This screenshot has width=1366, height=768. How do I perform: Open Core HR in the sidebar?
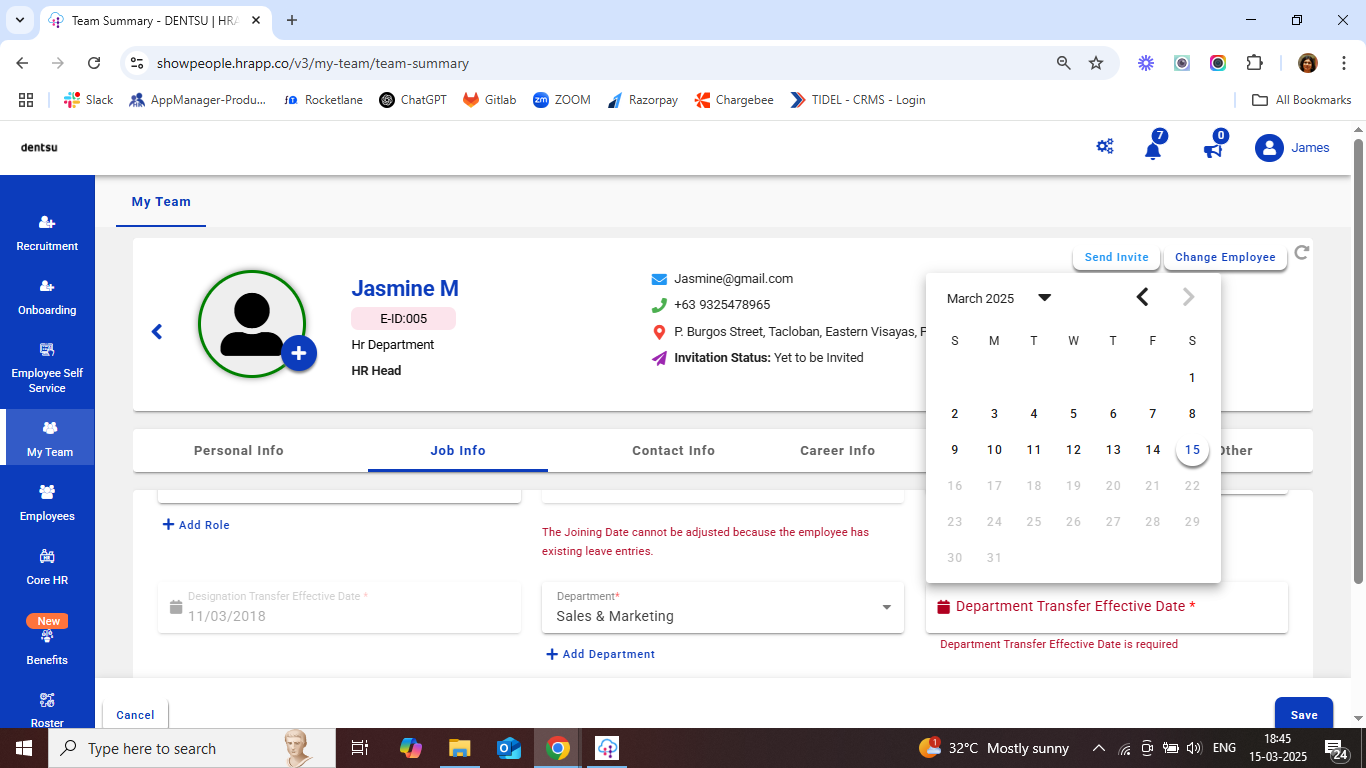coord(47,567)
